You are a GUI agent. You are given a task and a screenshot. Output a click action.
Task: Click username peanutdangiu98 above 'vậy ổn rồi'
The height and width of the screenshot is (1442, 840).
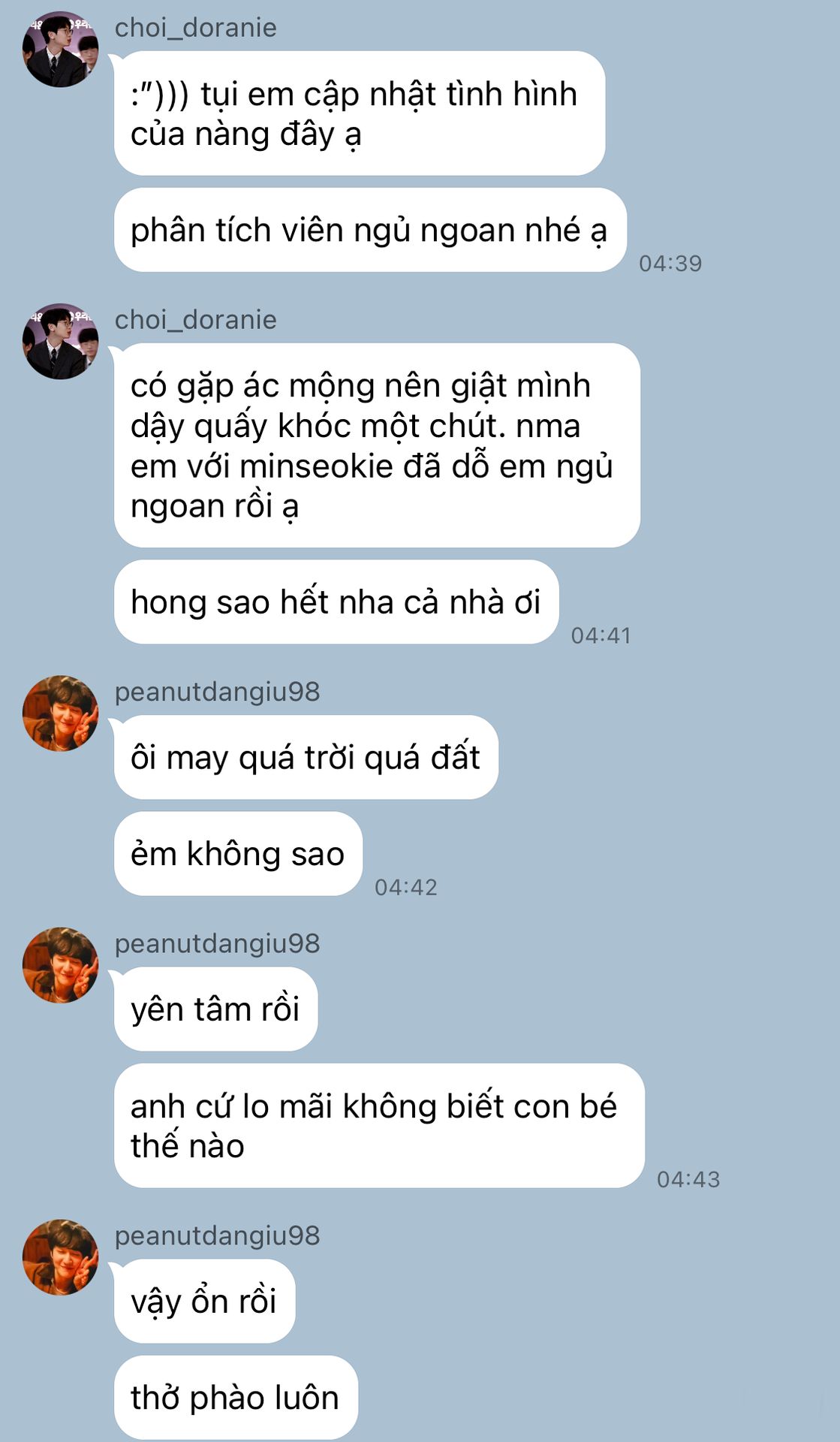coord(217,1235)
